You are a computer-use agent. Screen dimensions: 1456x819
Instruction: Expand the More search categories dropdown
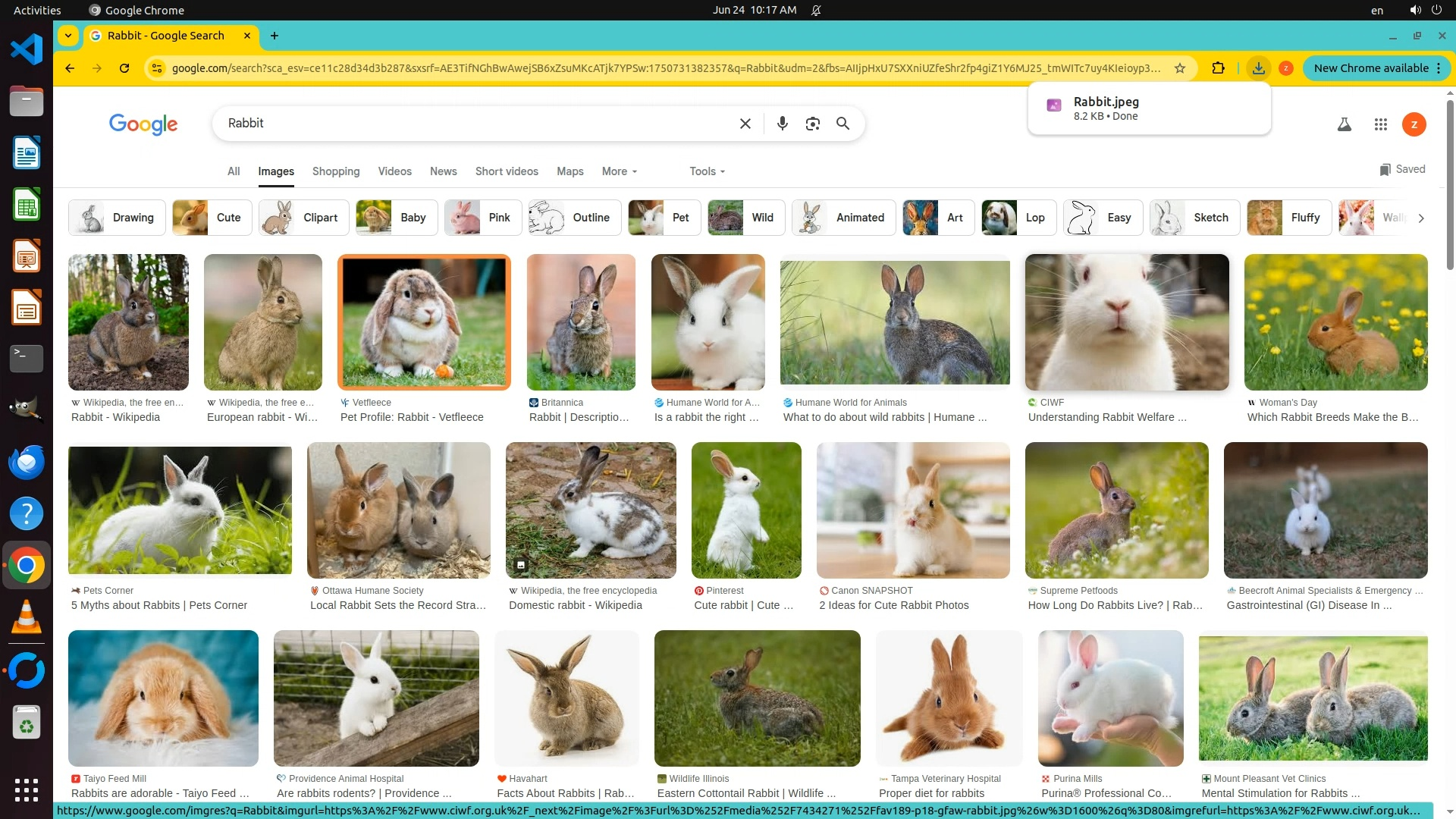point(619,171)
